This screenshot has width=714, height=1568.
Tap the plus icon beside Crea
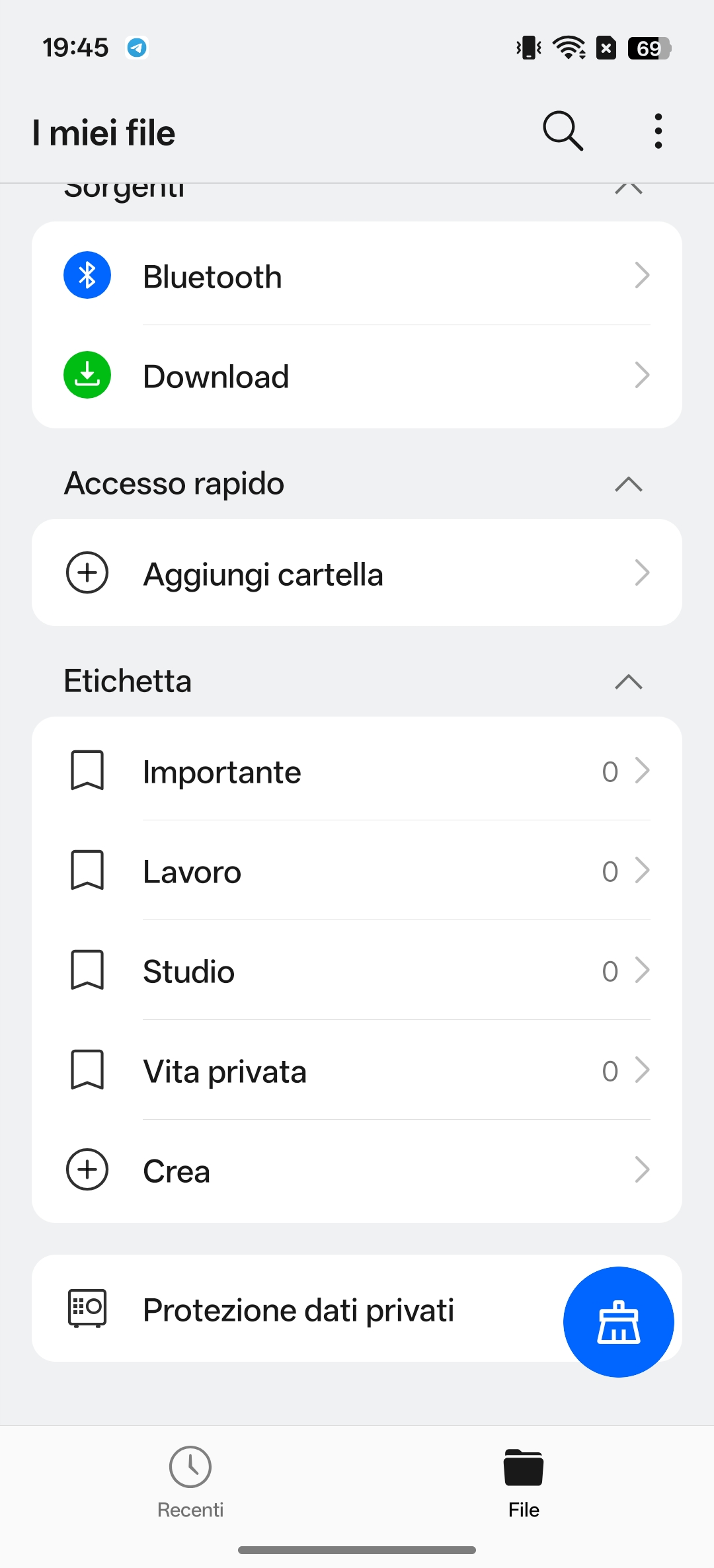87,1169
